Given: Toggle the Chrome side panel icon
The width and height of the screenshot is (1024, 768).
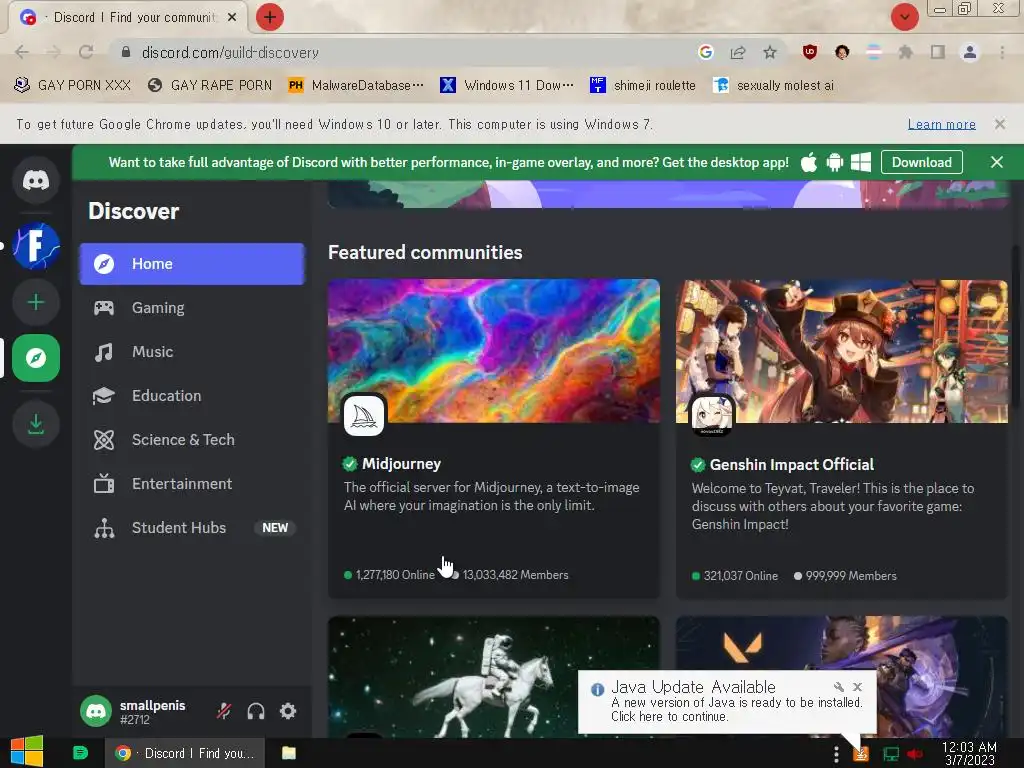Looking at the screenshot, I should pos(938,52).
